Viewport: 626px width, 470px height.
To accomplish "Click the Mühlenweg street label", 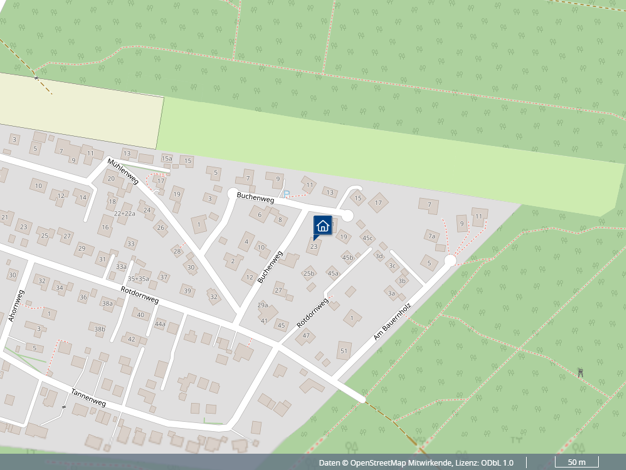I will pos(120,169).
